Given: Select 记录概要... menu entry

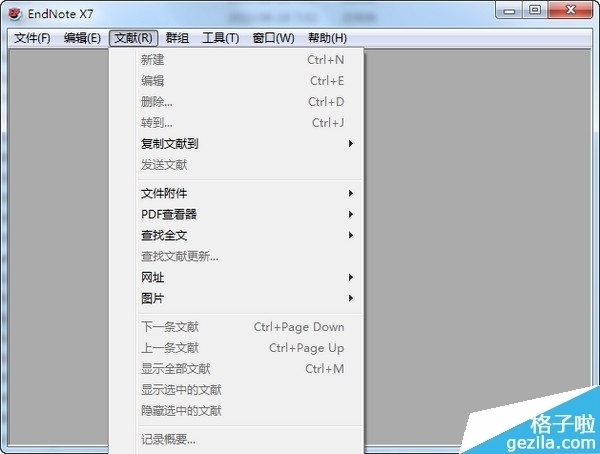Looking at the screenshot, I should pos(236,439).
